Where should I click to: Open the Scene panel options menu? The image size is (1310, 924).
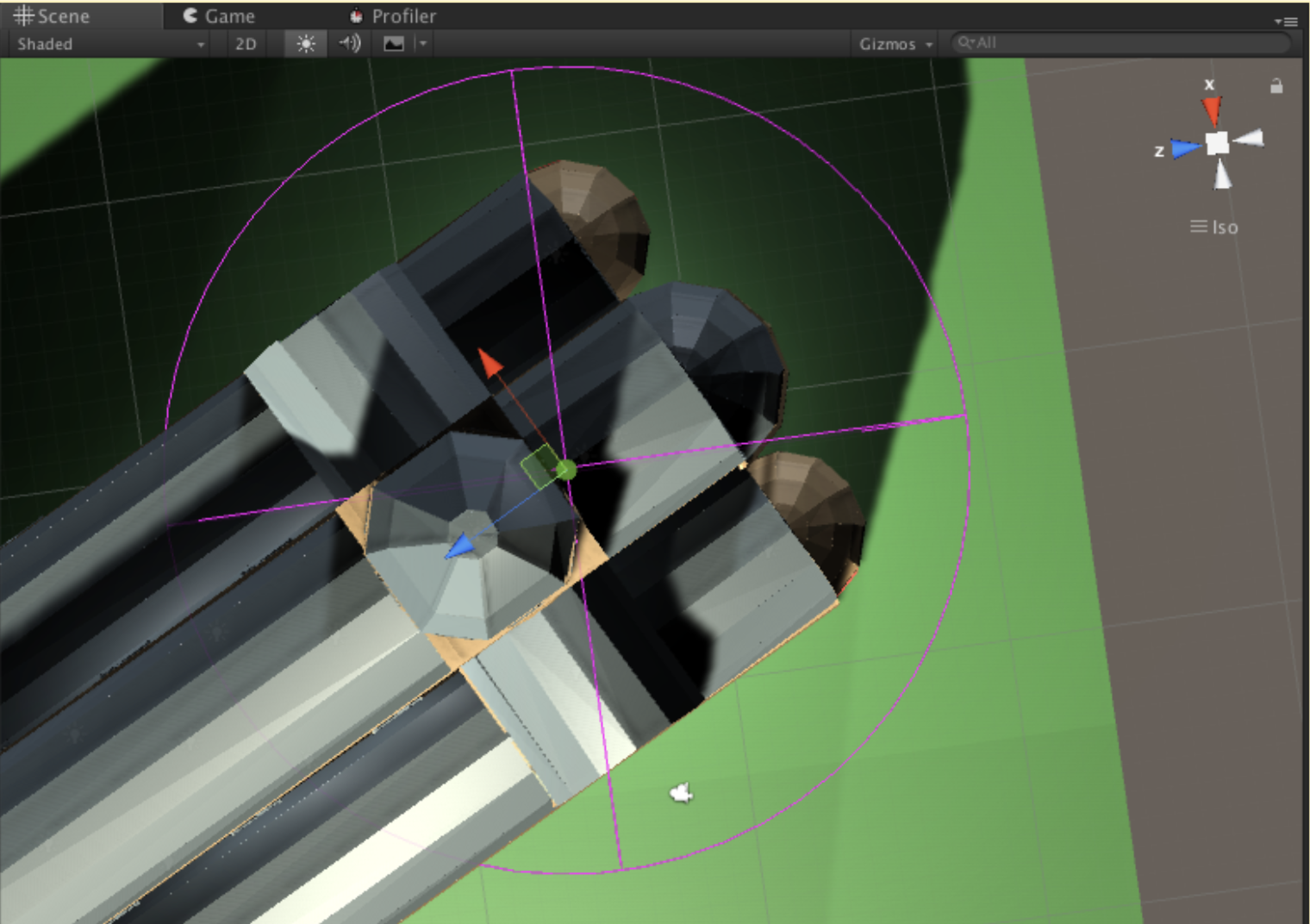(1286, 22)
